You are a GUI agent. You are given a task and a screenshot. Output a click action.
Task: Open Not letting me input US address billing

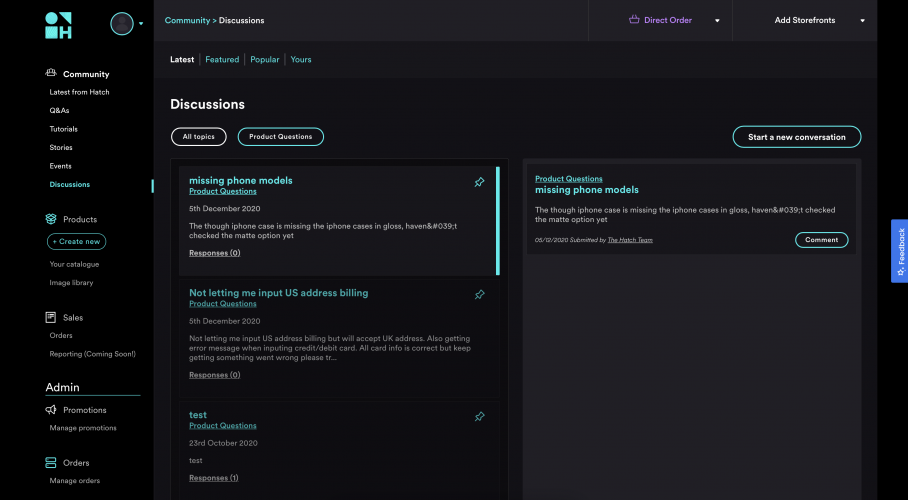click(279, 293)
